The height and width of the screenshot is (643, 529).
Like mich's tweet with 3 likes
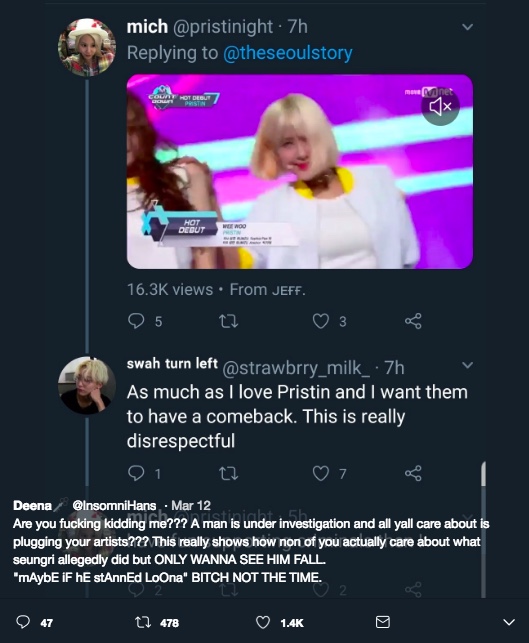(321, 321)
